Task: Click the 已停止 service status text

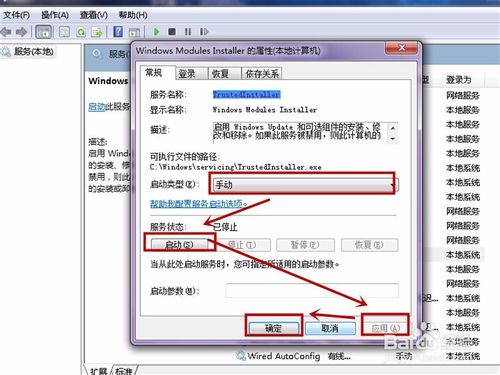Action: (225, 227)
